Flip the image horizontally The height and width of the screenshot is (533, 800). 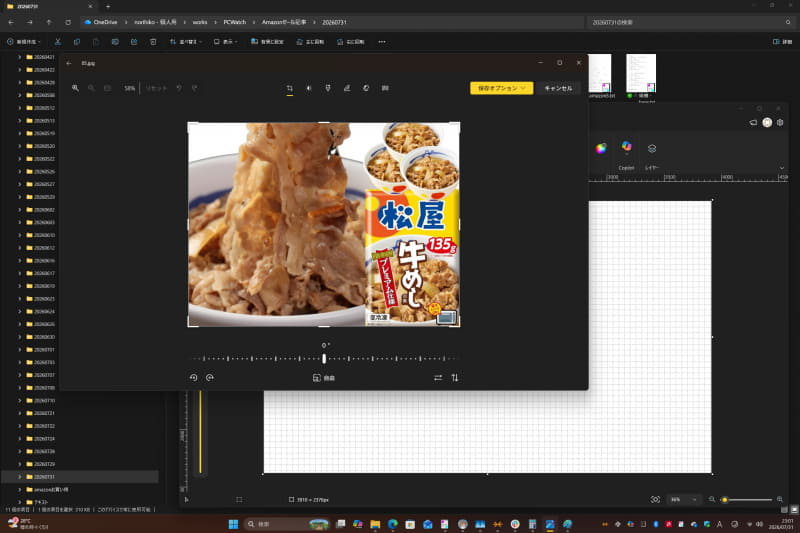(438, 378)
